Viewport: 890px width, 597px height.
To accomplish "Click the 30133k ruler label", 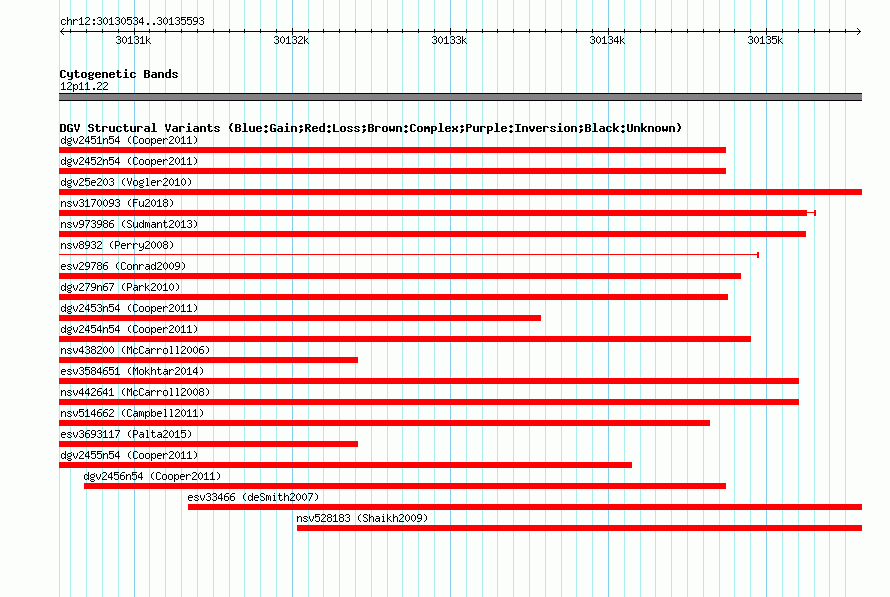I will (449, 40).
